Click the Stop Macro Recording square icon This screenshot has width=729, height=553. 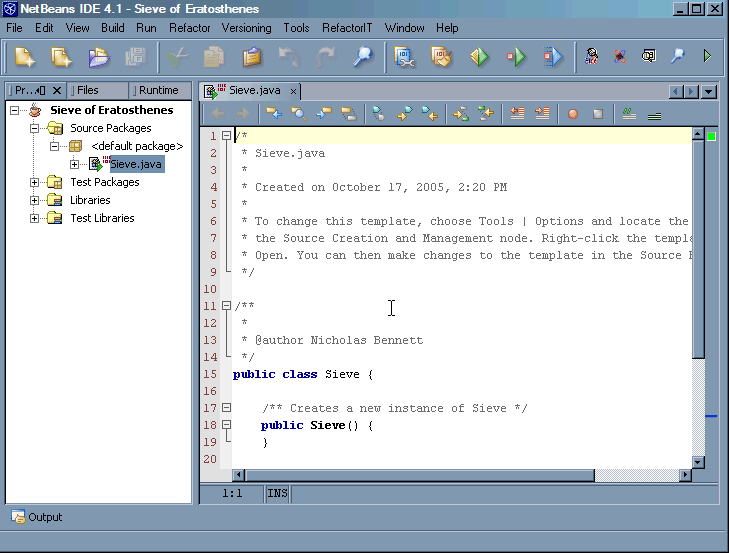598,114
